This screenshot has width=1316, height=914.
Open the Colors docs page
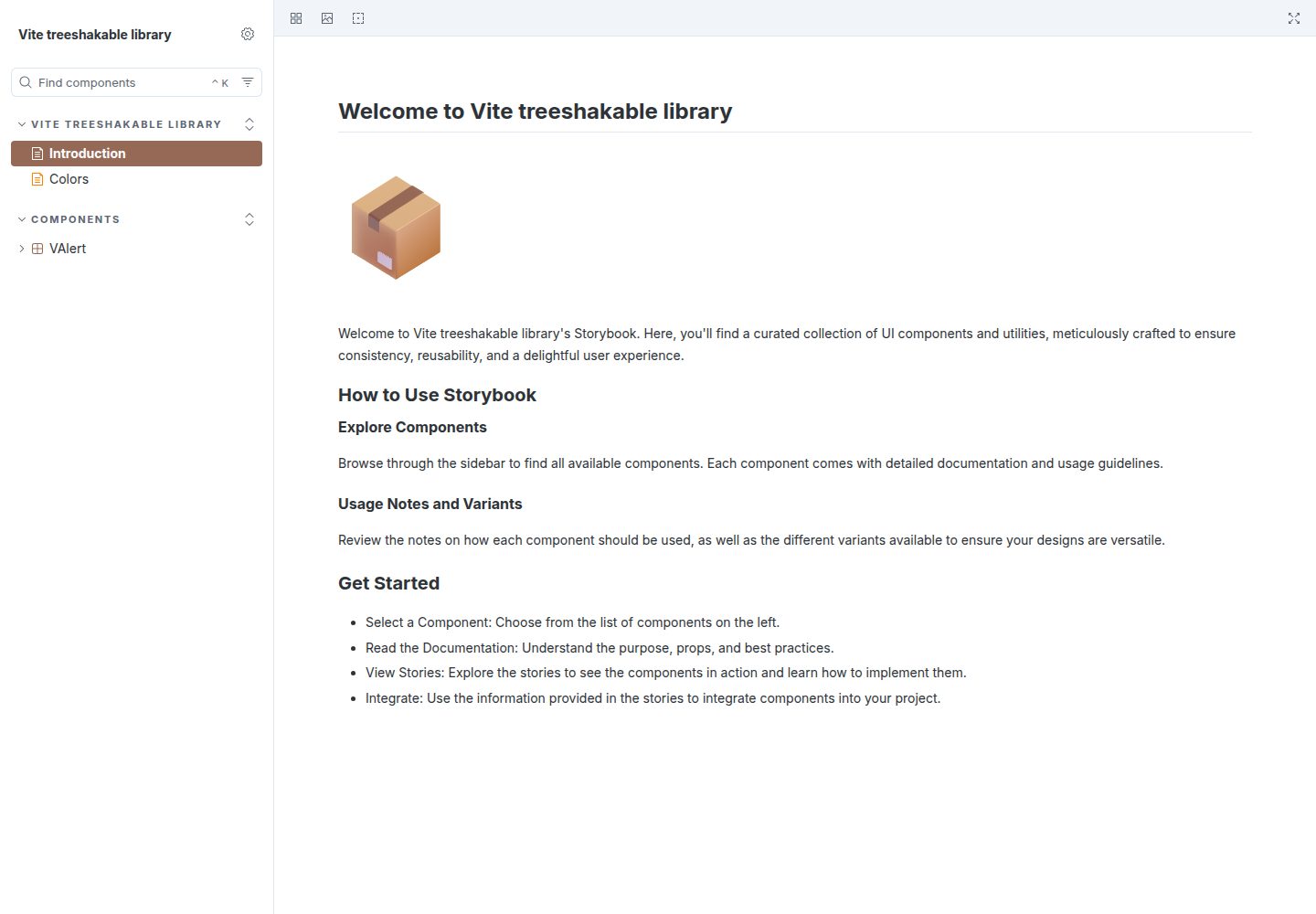[x=136, y=179]
